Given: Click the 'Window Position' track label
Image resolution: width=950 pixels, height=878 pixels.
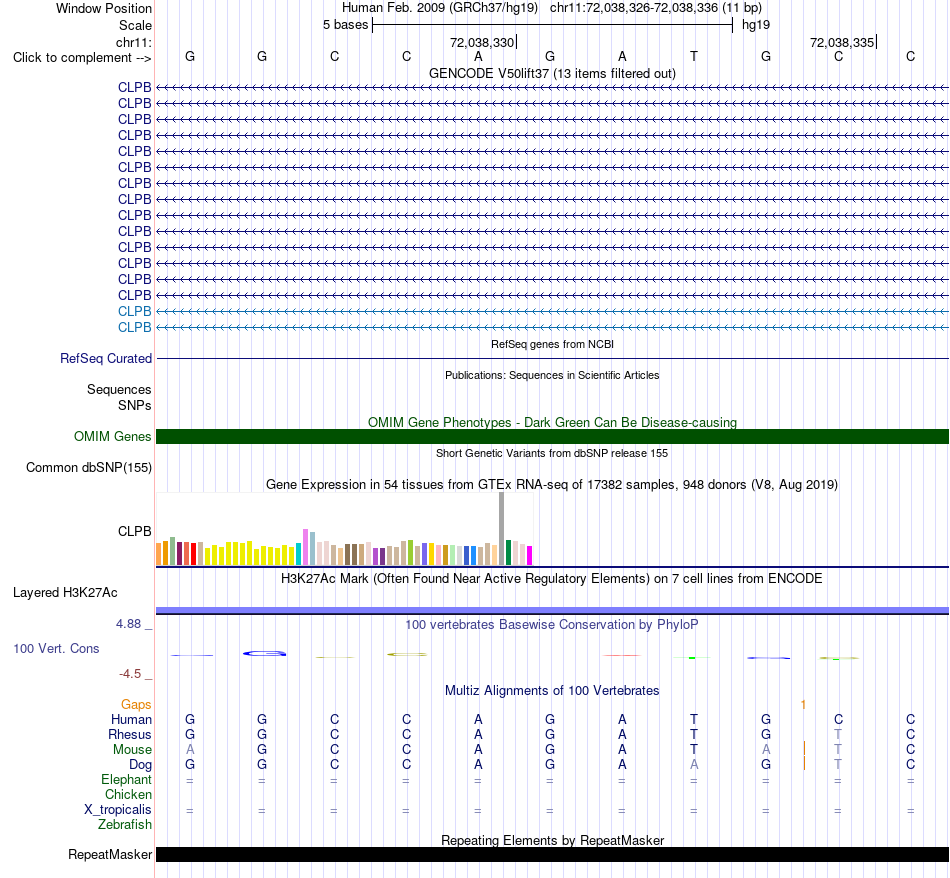Looking at the screenshot, I should 104,8.
